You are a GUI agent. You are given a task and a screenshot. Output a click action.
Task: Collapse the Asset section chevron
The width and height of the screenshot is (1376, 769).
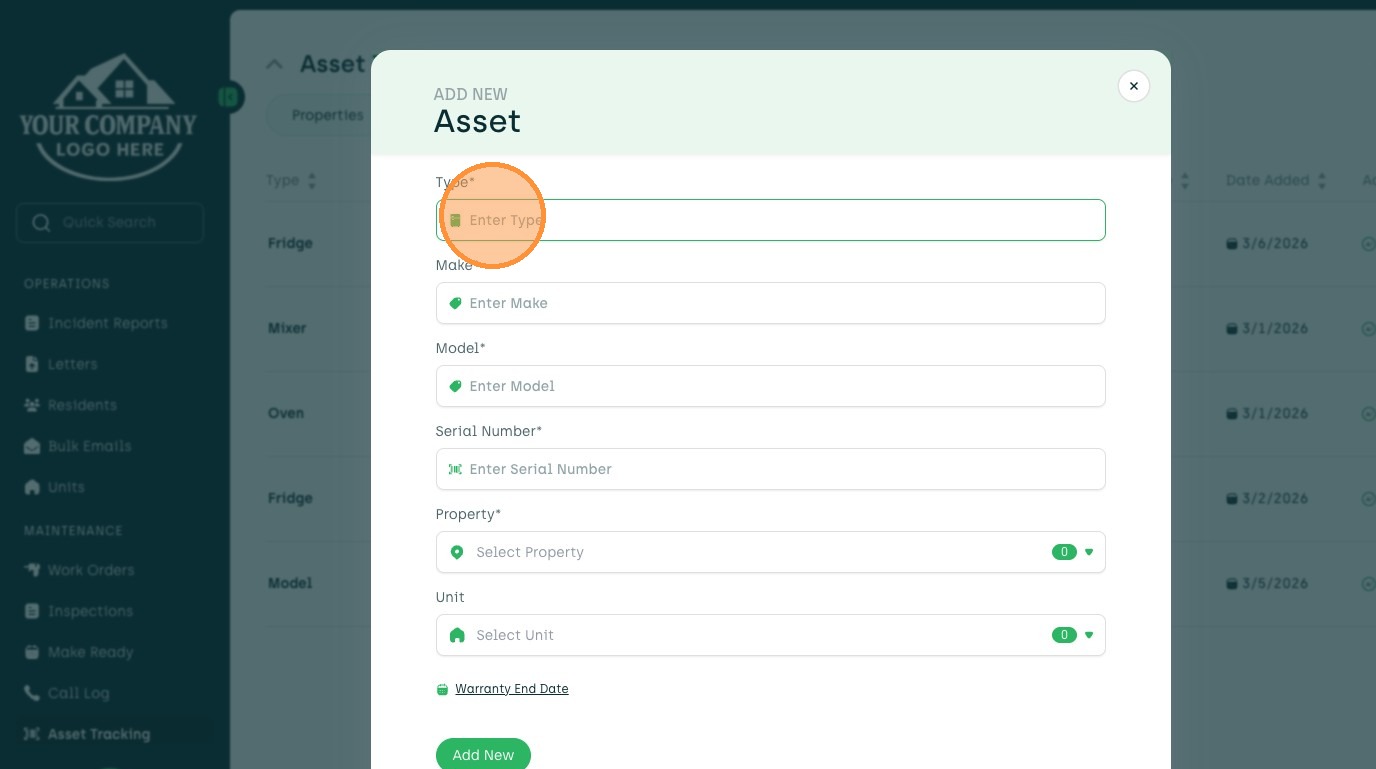coord(274,64)
